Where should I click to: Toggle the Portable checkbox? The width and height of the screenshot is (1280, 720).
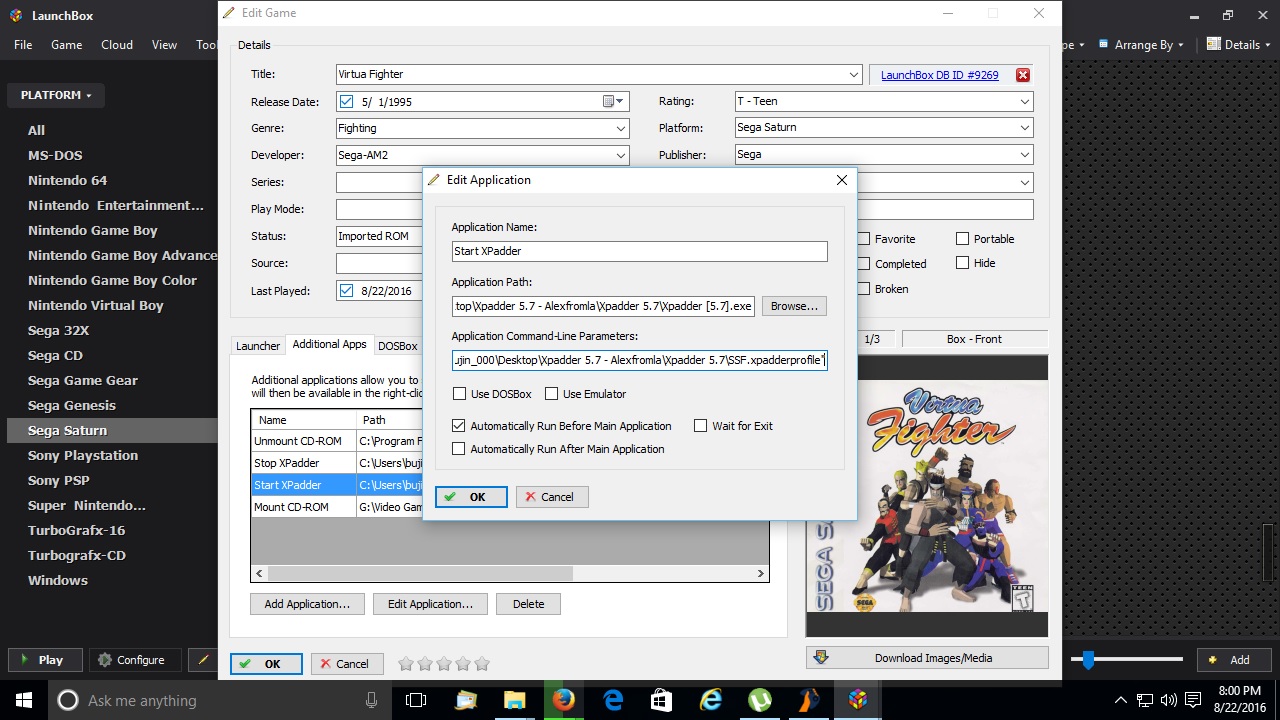(962, 239)
